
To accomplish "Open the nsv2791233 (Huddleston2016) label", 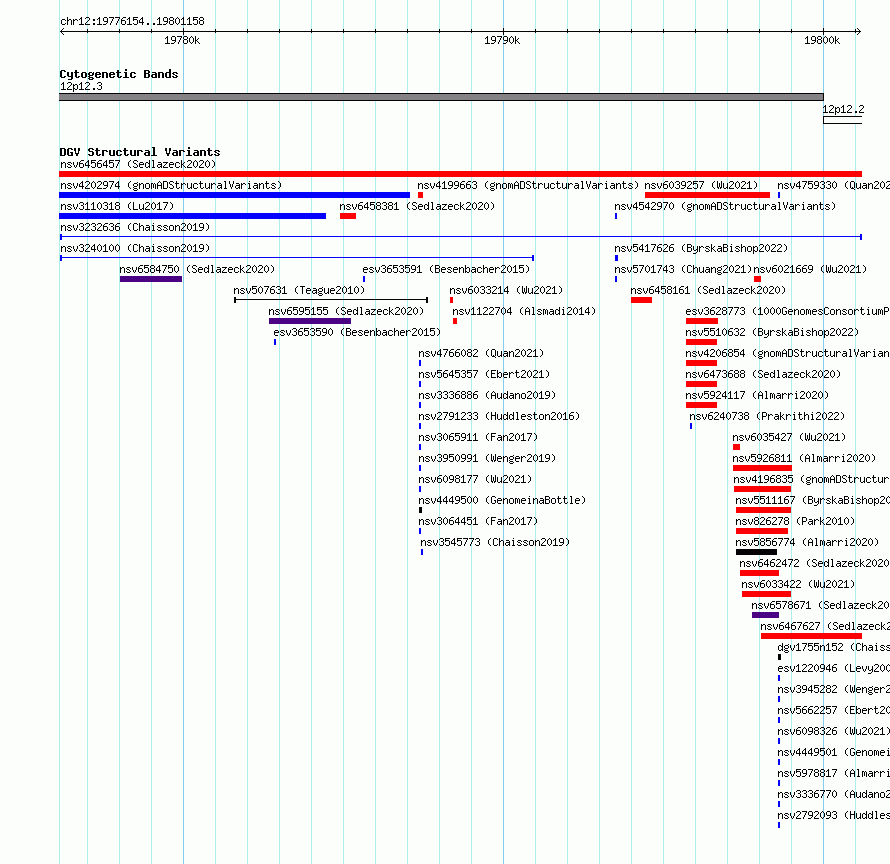I will coord(499,416).
